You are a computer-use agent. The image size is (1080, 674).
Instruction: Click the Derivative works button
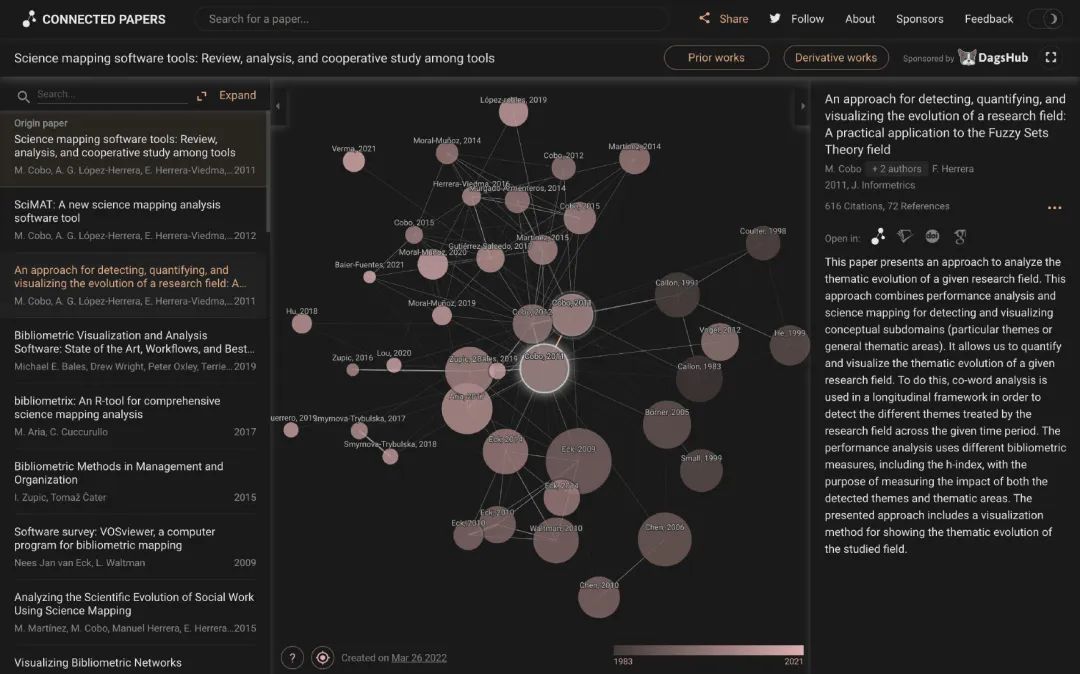coord(835,58)
